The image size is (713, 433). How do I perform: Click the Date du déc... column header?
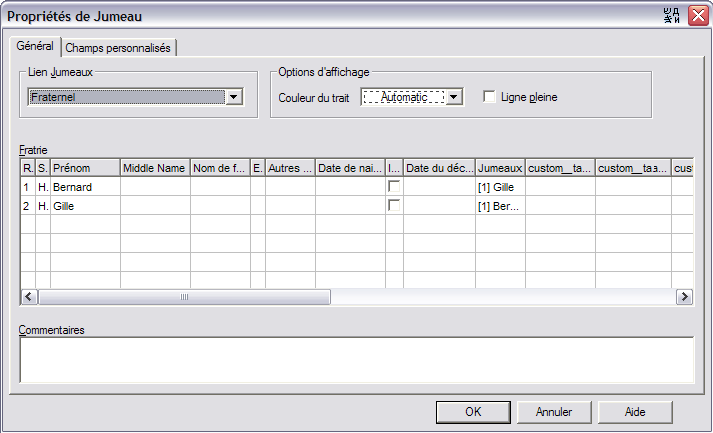point(439,168)
